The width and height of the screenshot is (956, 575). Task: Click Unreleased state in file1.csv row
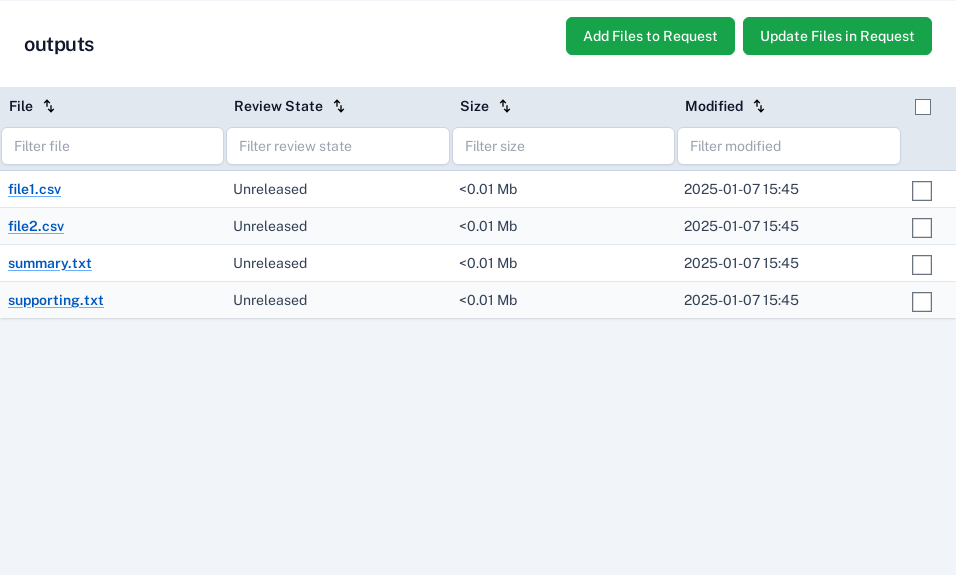pyautogui.click(x=270, y=189)
